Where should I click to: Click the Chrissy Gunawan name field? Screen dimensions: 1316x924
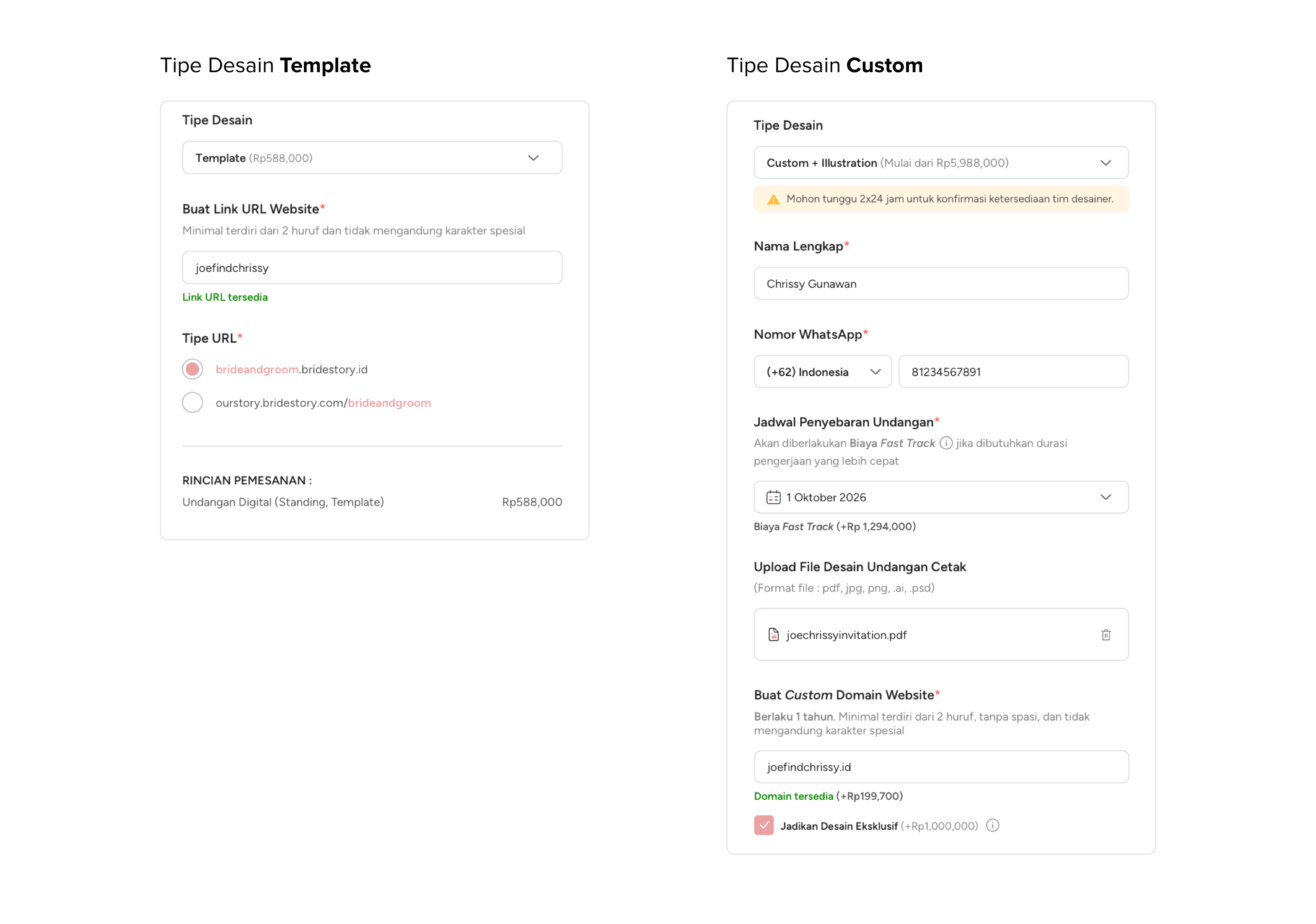coord(940,284)
